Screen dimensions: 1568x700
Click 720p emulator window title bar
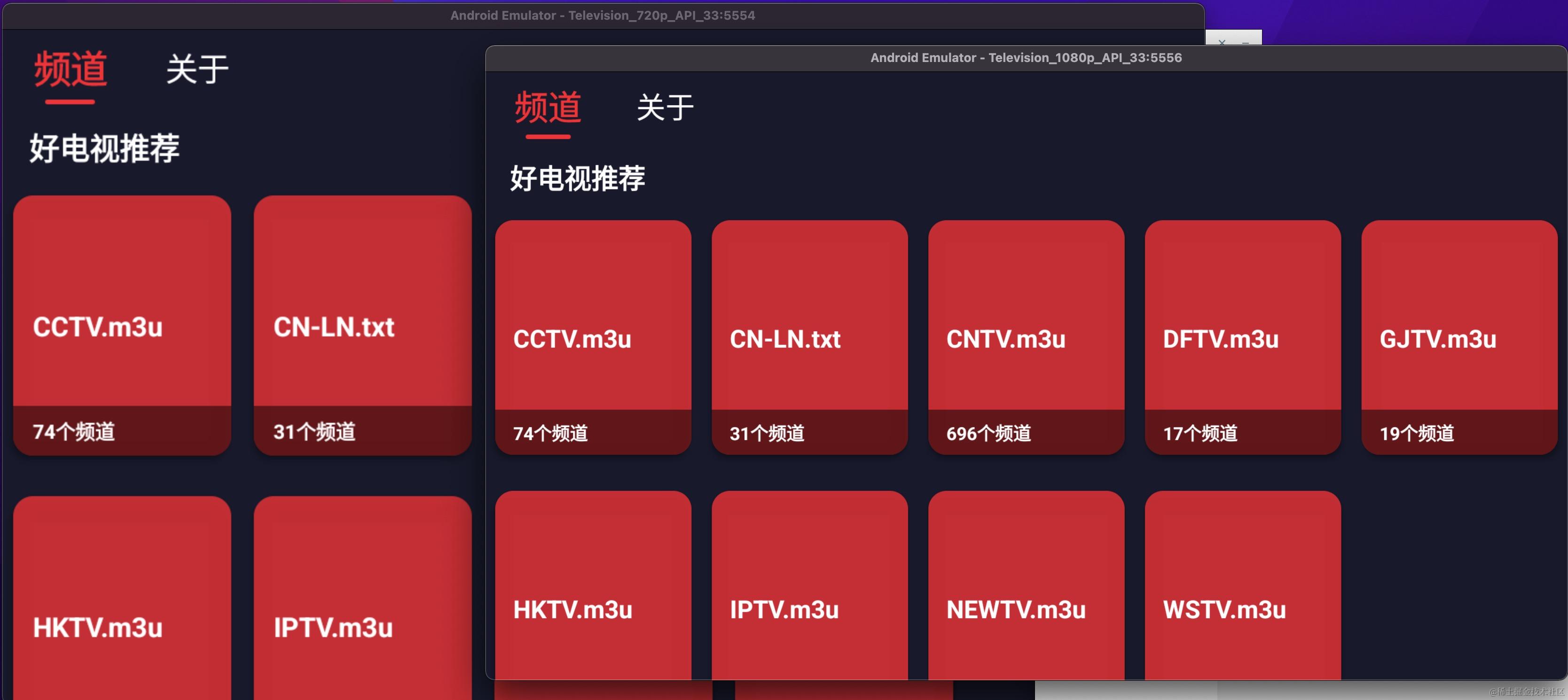602,16
